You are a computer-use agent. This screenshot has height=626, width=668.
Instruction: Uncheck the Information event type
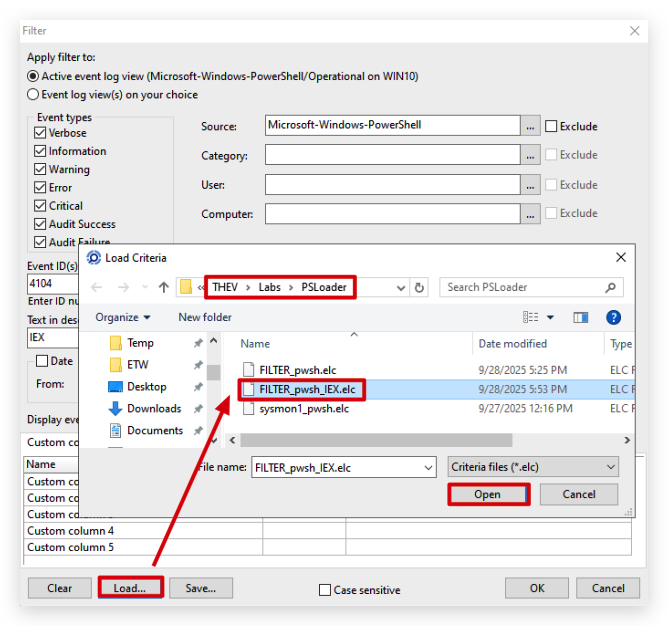click(40, 151)
